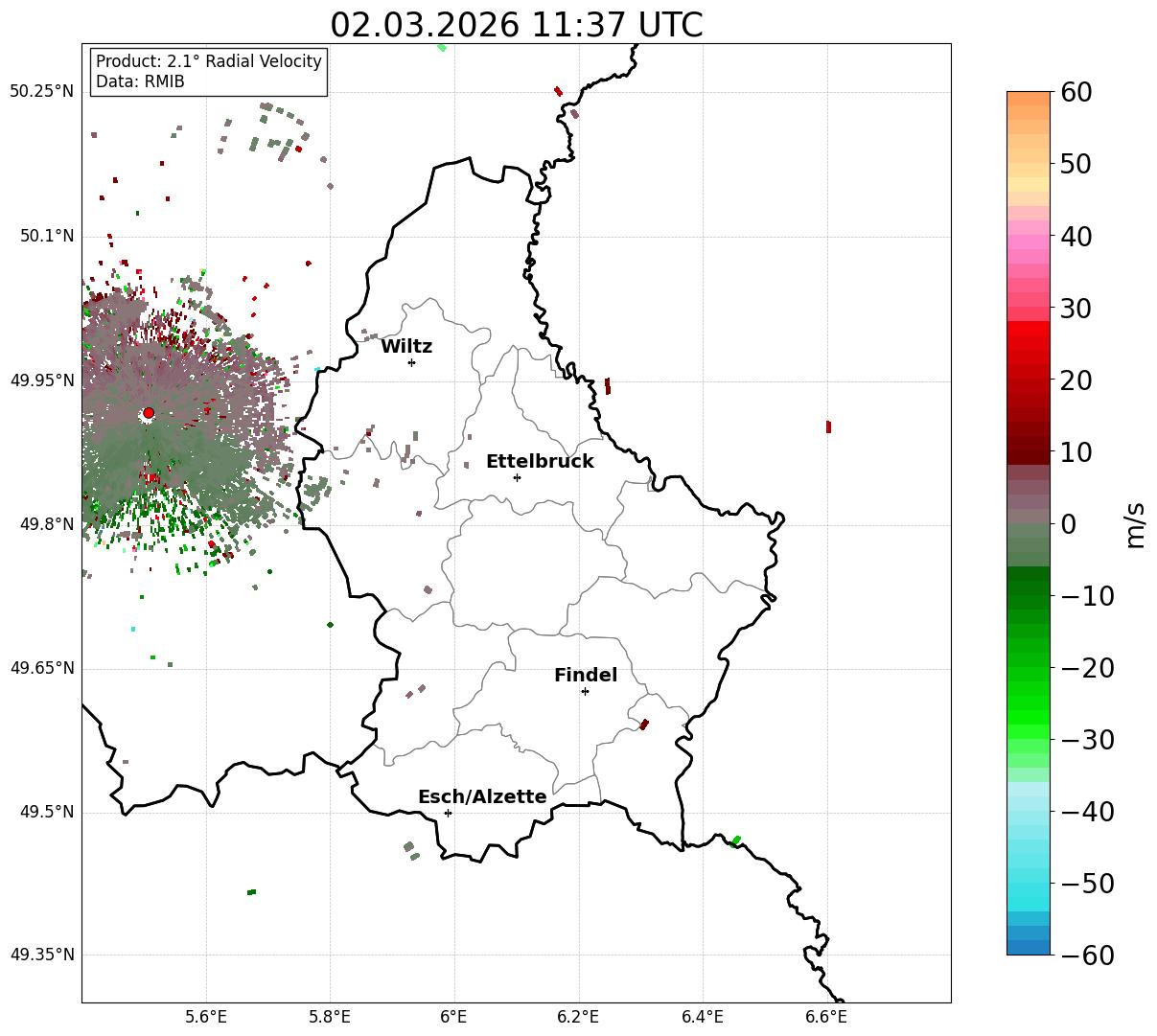The image size is (1157, 1036).
Task: Click the green echo southeast of border
Action: (736, 840)
